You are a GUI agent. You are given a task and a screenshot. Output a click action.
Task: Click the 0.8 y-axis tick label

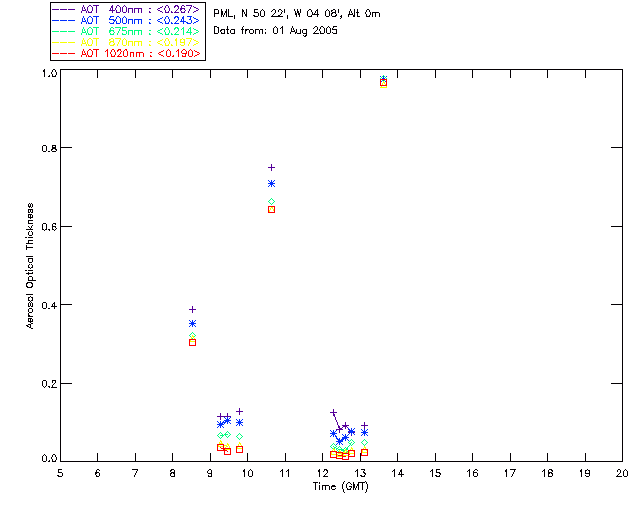49,148
